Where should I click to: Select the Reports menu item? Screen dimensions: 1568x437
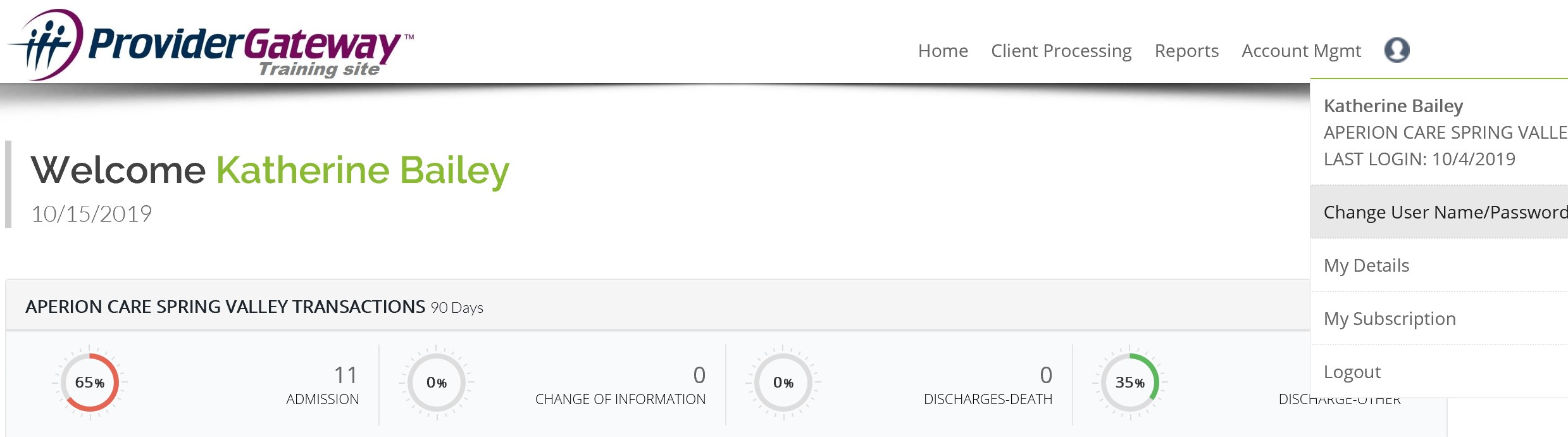tap(1186, 51)
